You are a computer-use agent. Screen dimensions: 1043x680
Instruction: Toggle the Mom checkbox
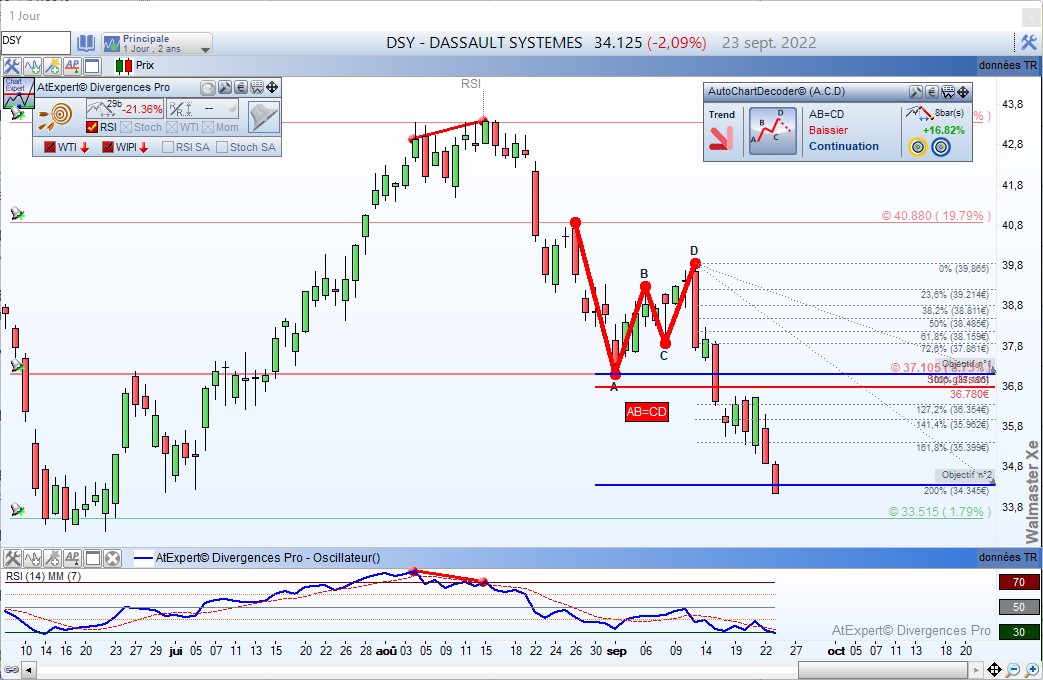pyautogui.click(x=208, y=127)
